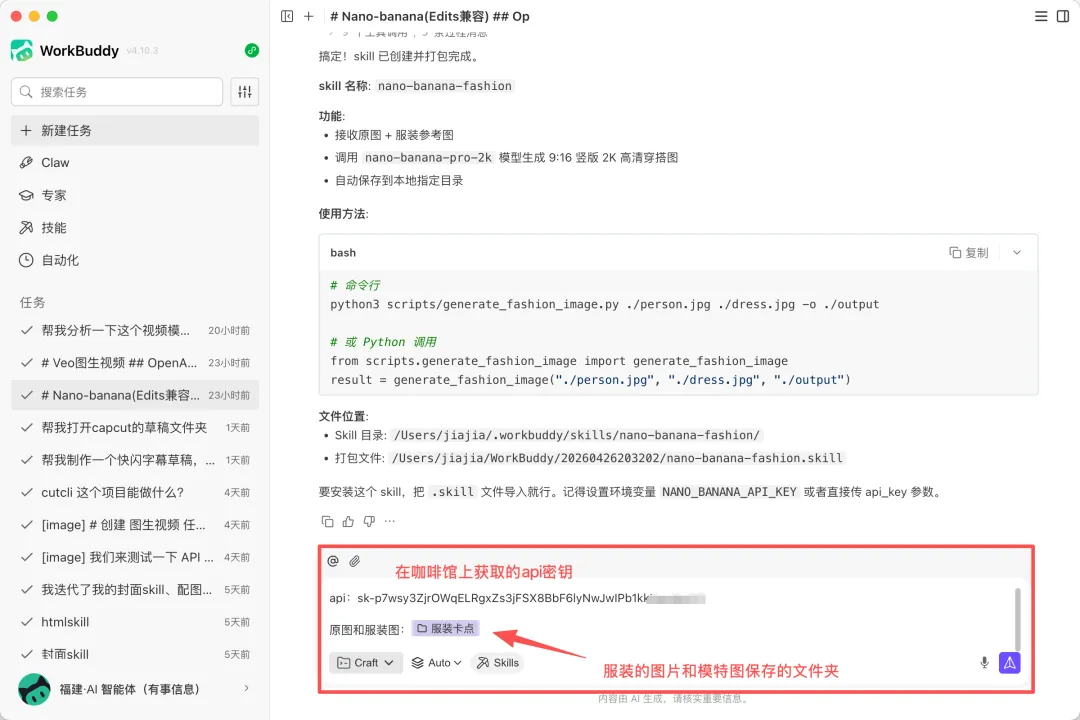Start voice input with microphone icon
The image size is (1080, 720).
984,663
